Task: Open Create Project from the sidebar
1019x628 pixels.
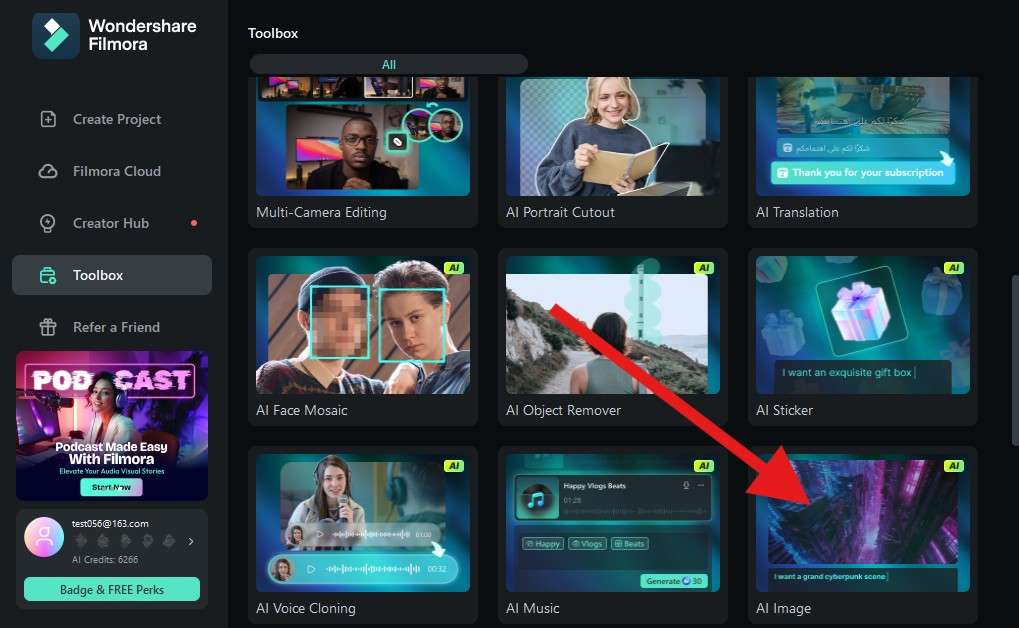Action: (x=112, y=119)
